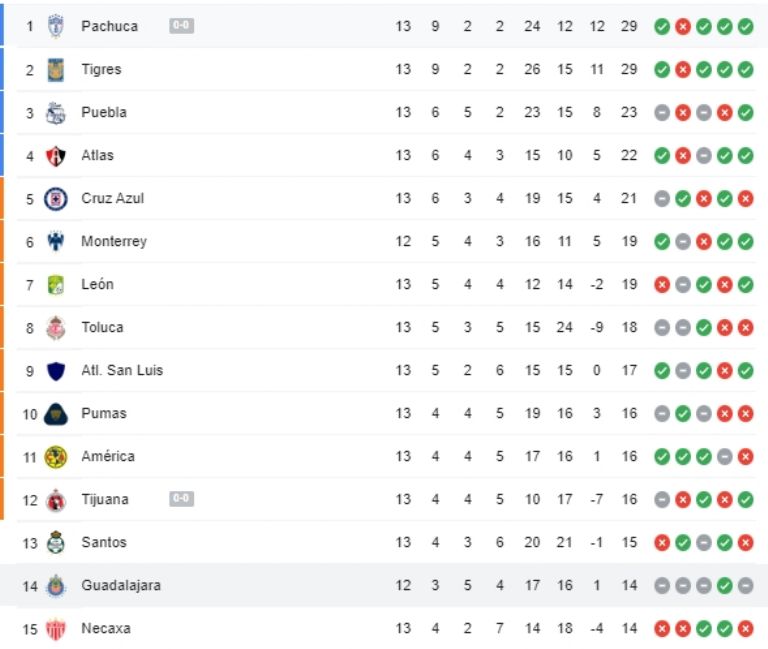Open the Atl. San Luis team link

(x=122, y=370)
